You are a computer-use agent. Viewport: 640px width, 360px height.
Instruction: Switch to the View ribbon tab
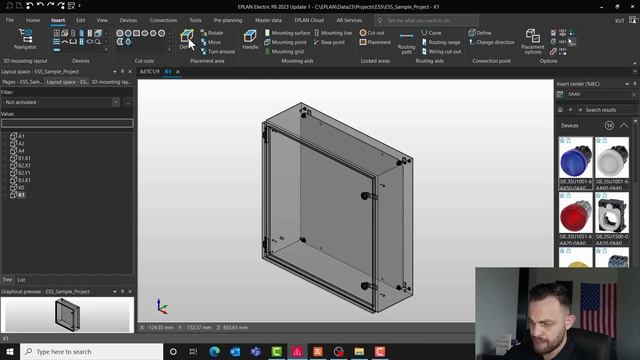tap(102, 20)
